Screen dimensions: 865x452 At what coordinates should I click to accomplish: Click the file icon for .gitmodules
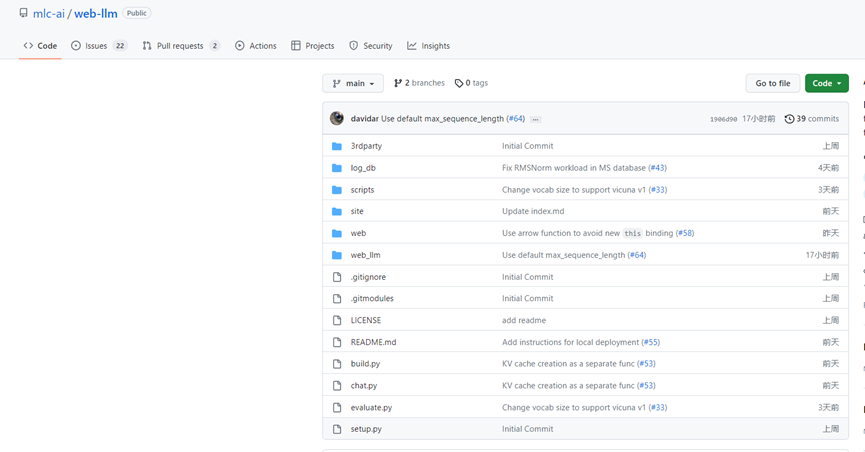(337, 299)
